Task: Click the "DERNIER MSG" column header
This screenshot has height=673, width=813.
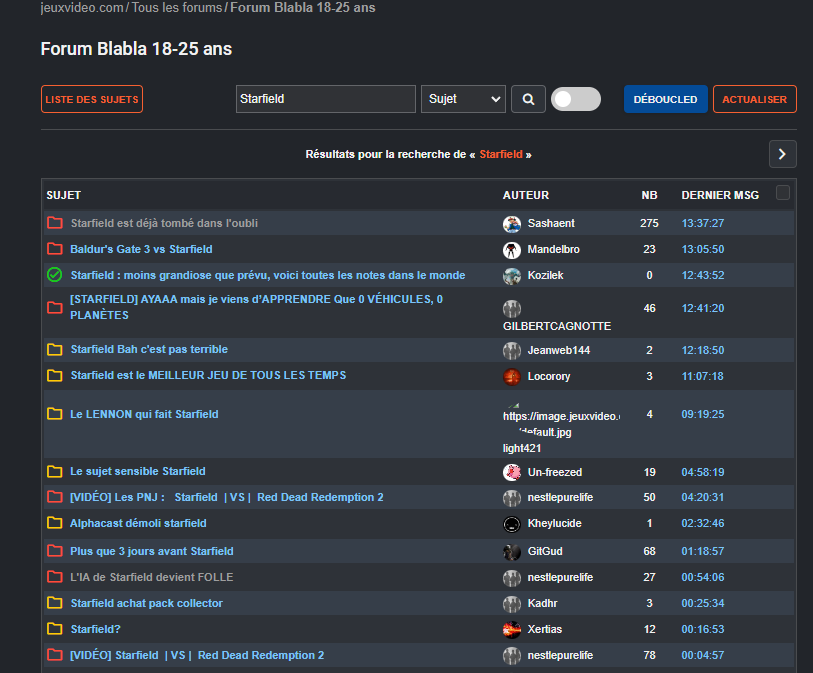Action: click(720, 195)
